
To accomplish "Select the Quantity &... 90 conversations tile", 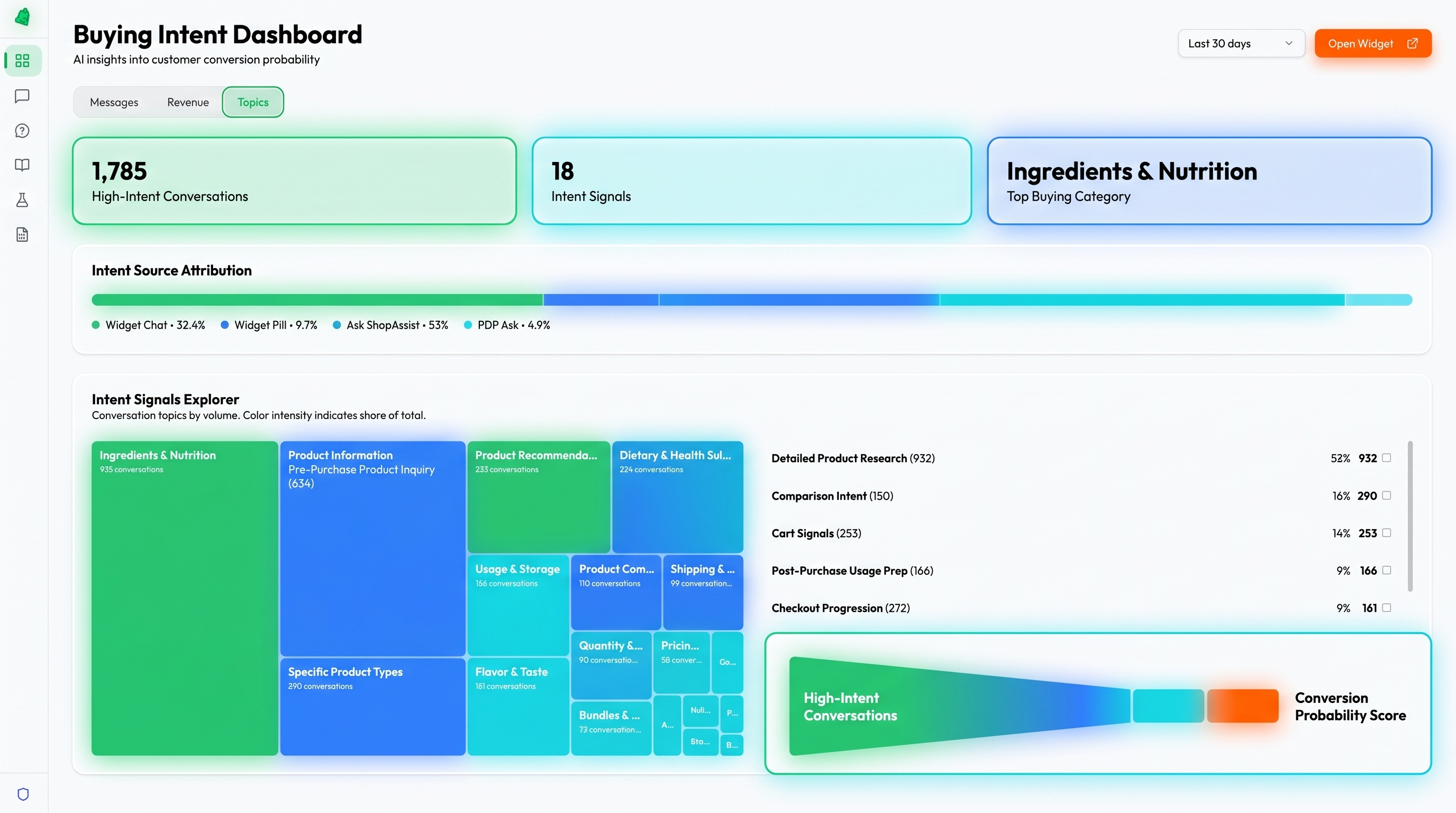I will (x=611, y=665).
